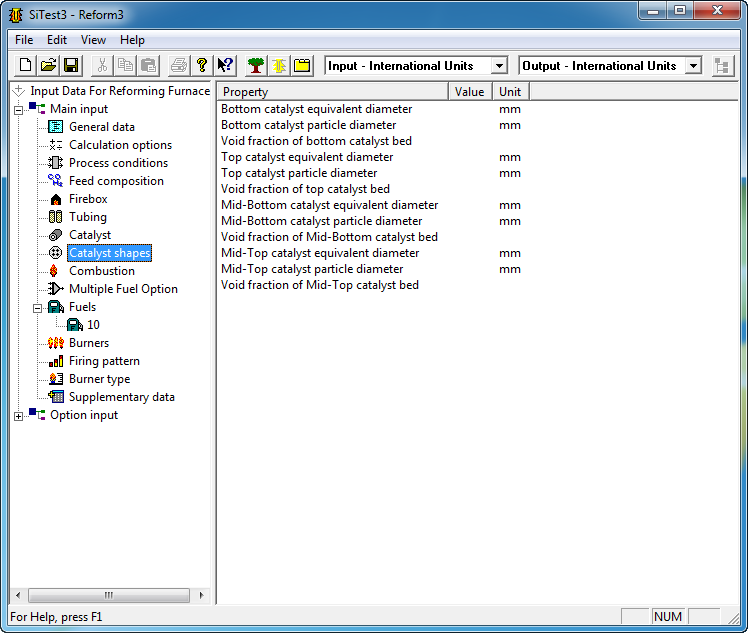This screenshot has height=633, width=748.
Task: Click the Process conditions tree icon
Action: 56,163
